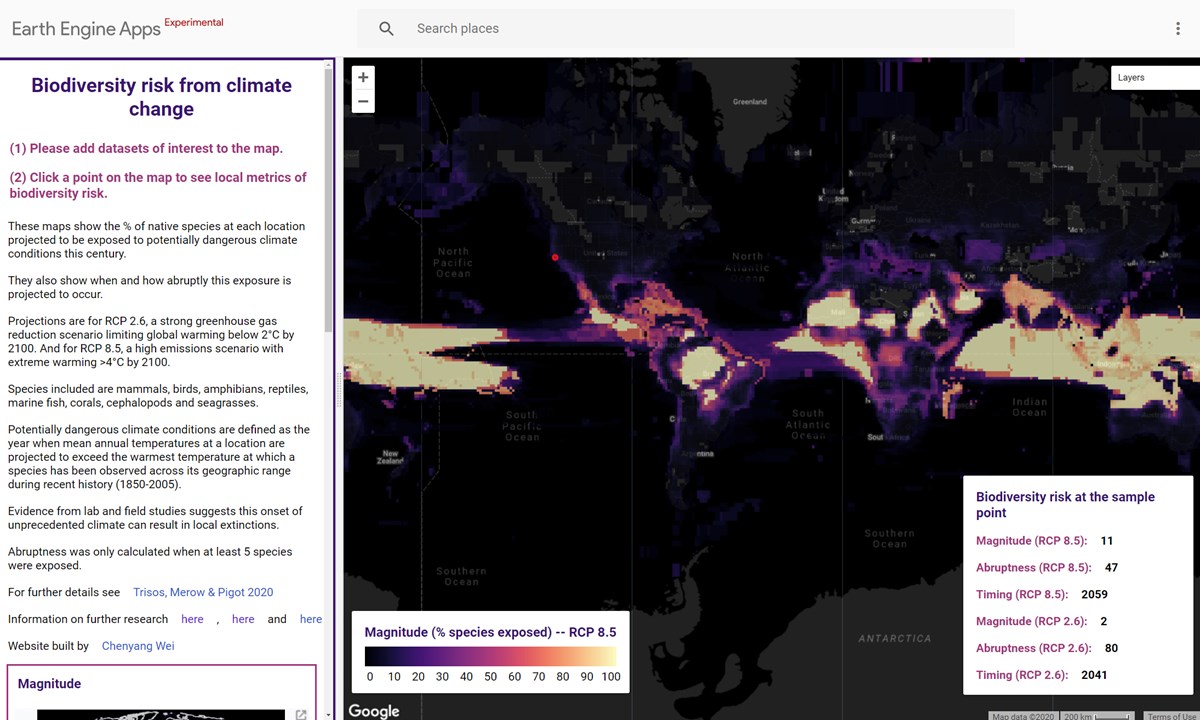Click the three-dot overflow icon top right

point(1178,28)
